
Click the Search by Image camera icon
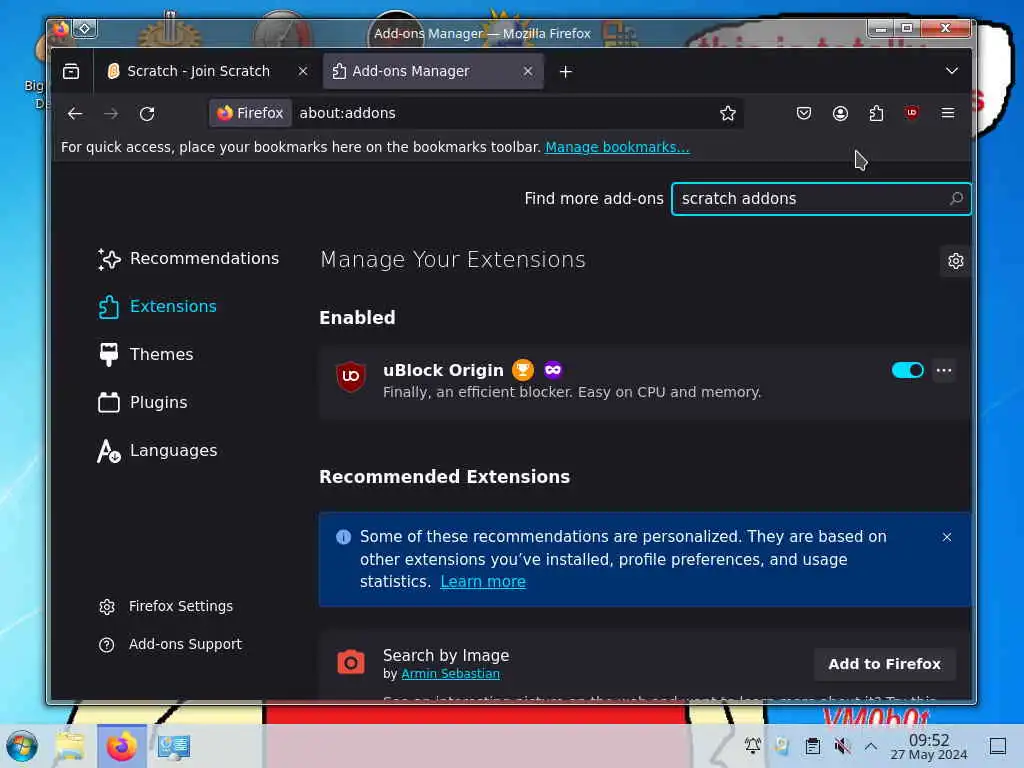click(351, 662)
